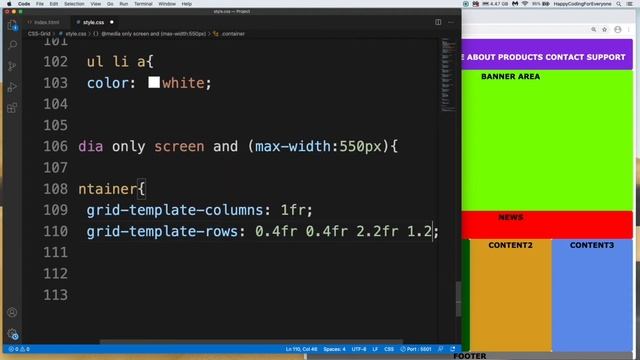The width and height of the screenshot is (640, 360).
Task: Close the unsaved style.css tab dot
Action: (x=111, y=22)
